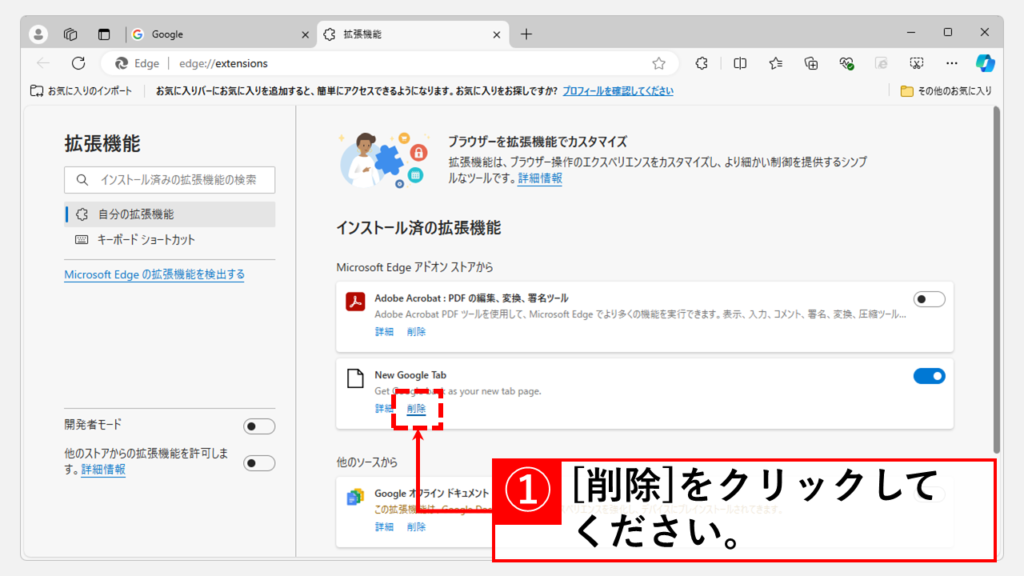
Task: Refresh the page with the reload icon
Action: tap(78, 63)
